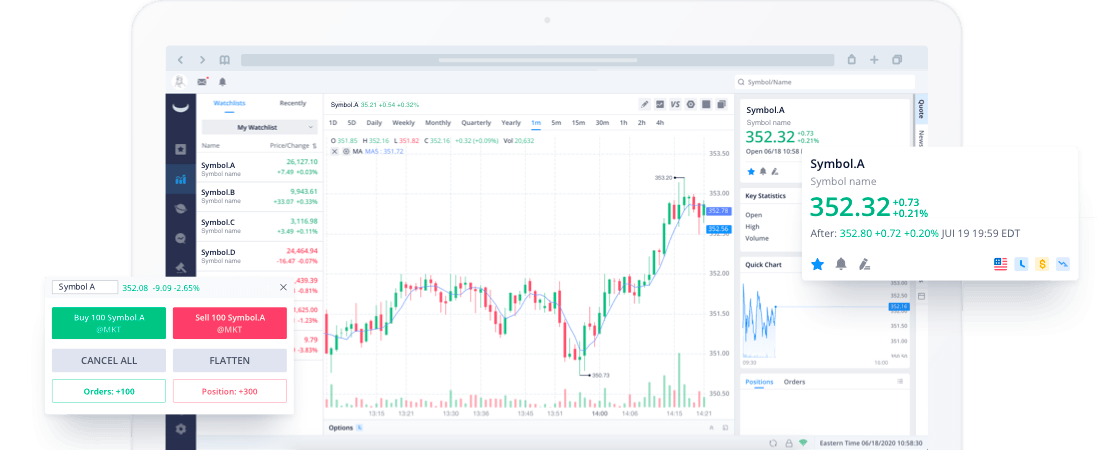Open chart indicators icon in toolbar
The width and height of the screenshot is (1098, 450).
click(660, 104)
